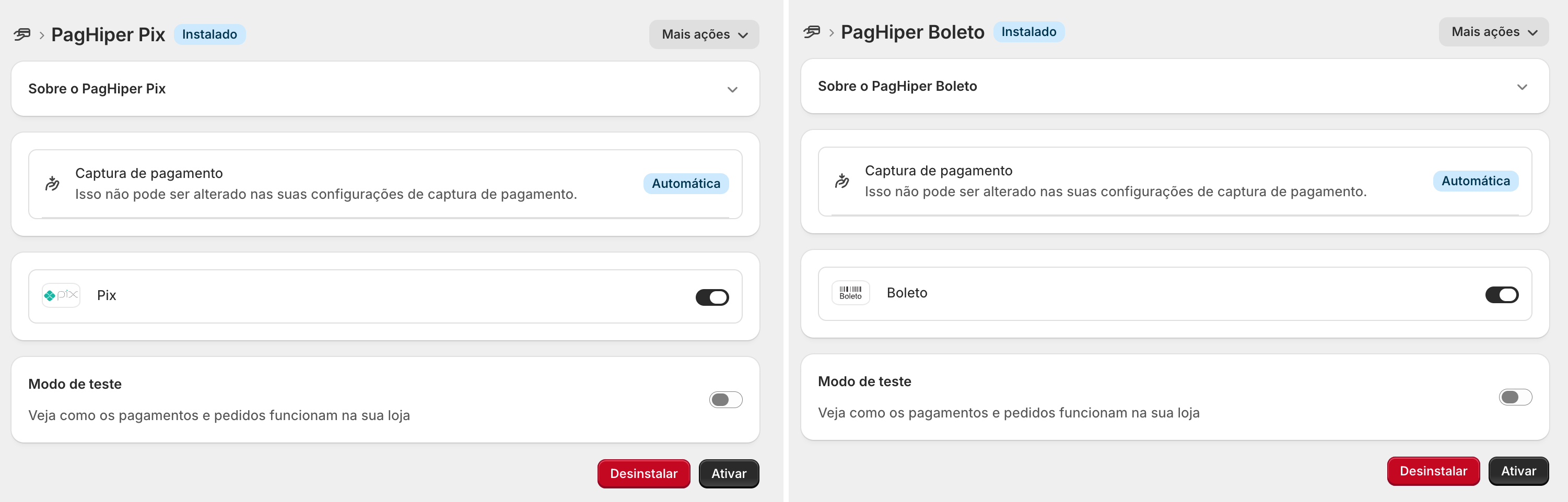Click payment capture icon in Boleto panel
The width and height of the screenshot is (1568, 502).
coord(842,181)
